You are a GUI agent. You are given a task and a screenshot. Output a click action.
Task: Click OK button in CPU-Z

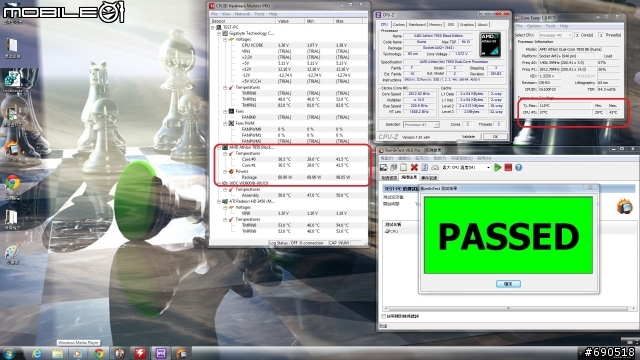(495, 137)
